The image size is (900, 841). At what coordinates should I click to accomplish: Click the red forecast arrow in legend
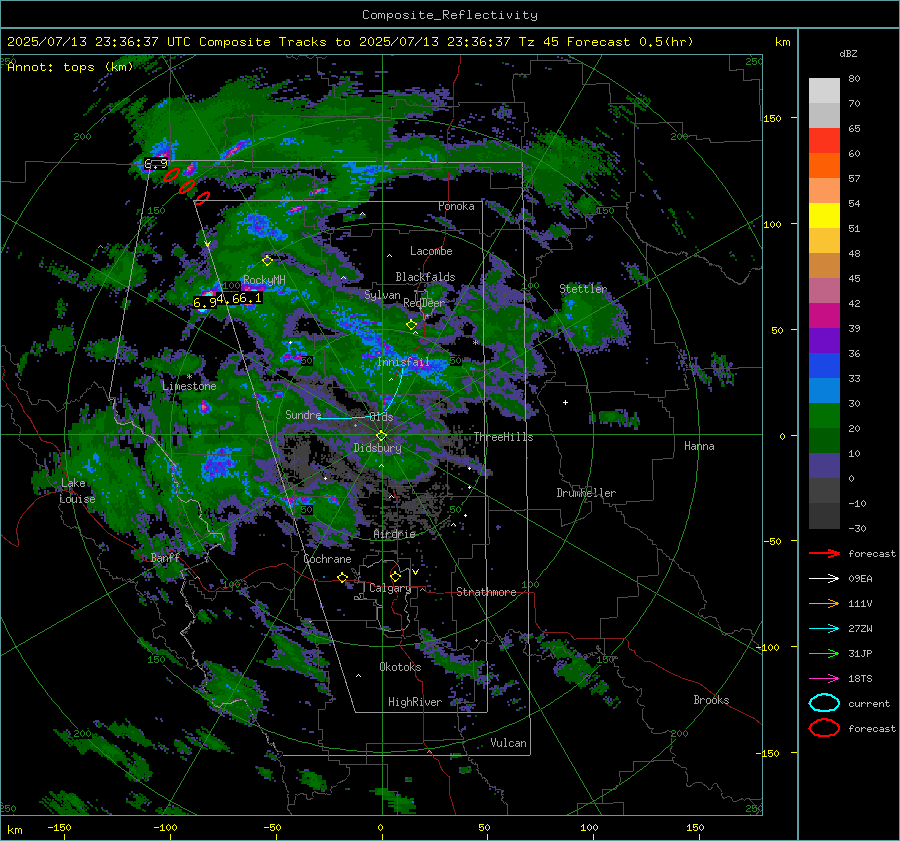tap(824, 553)
